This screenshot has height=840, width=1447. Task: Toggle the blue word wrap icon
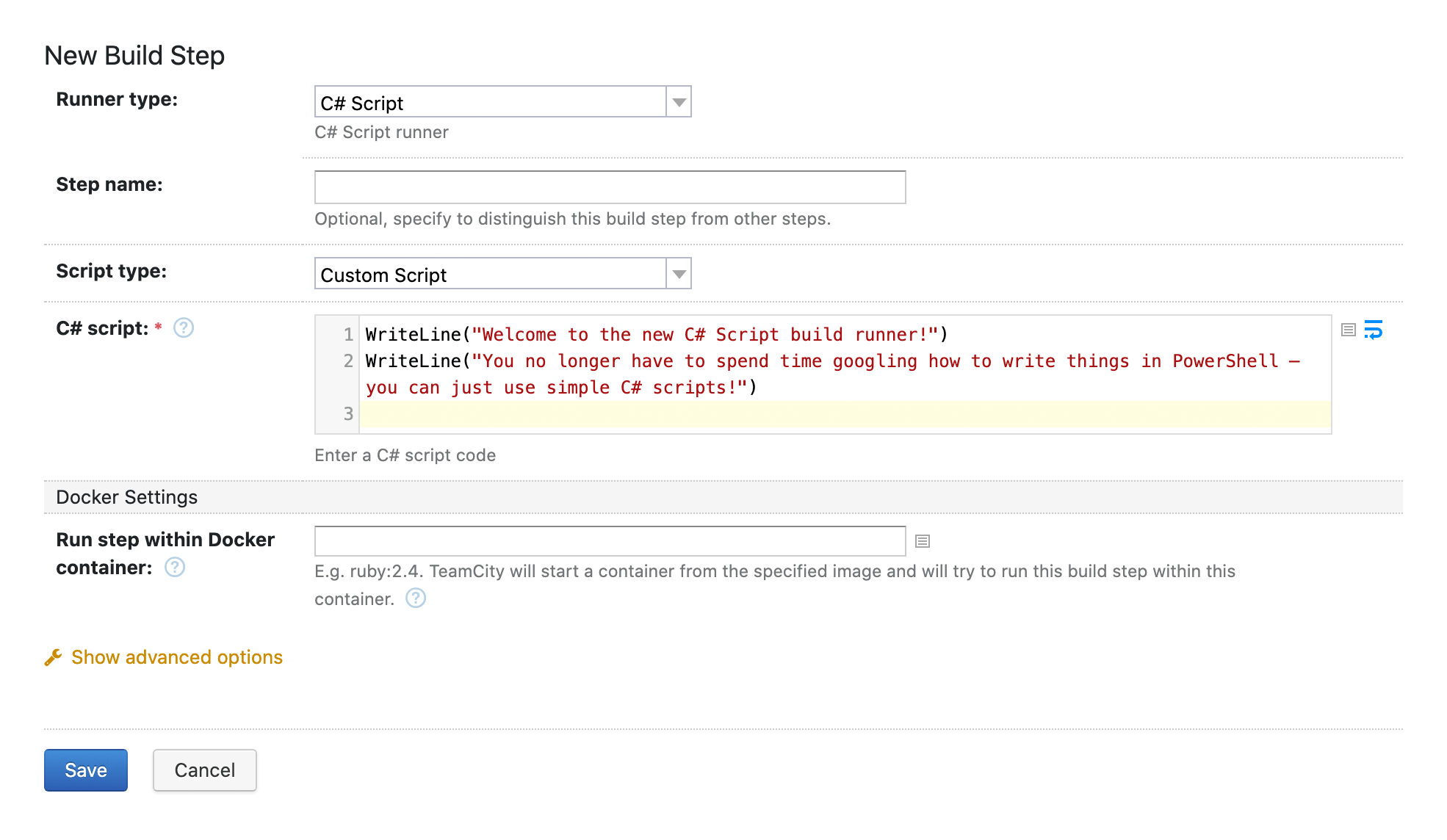[1373, 330]
